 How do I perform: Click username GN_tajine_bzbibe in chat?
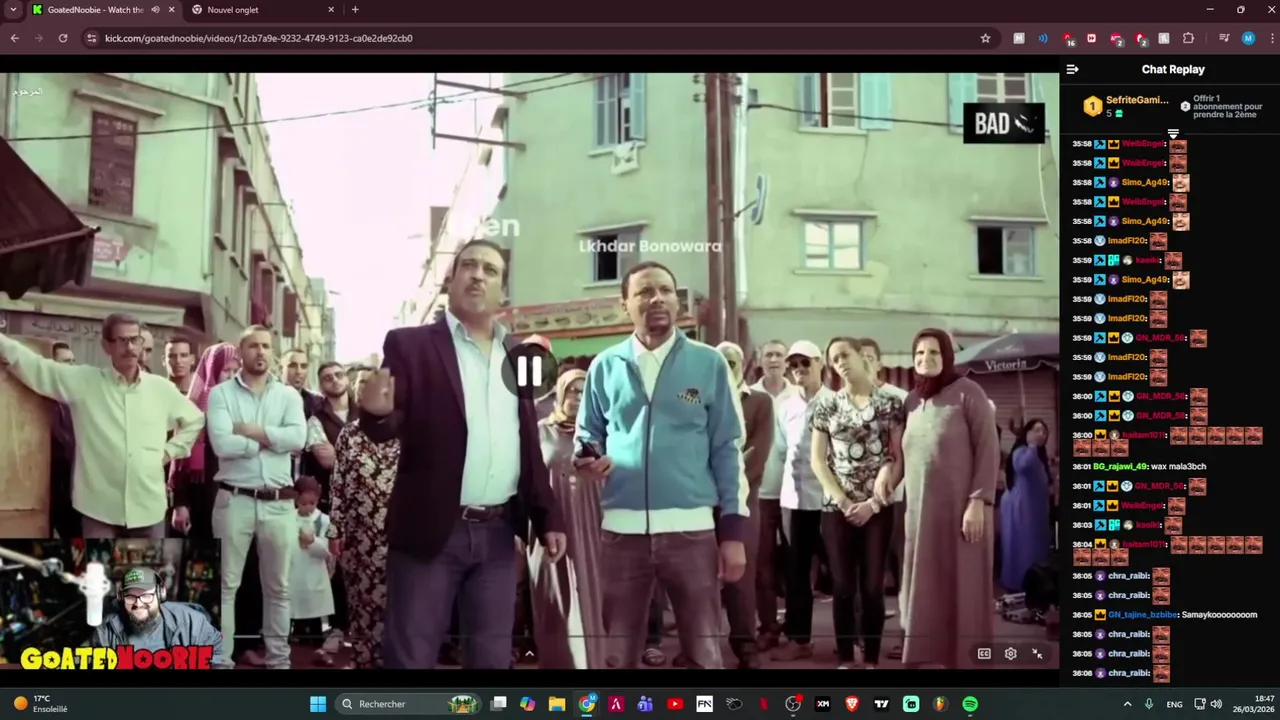pos(1143,615)
